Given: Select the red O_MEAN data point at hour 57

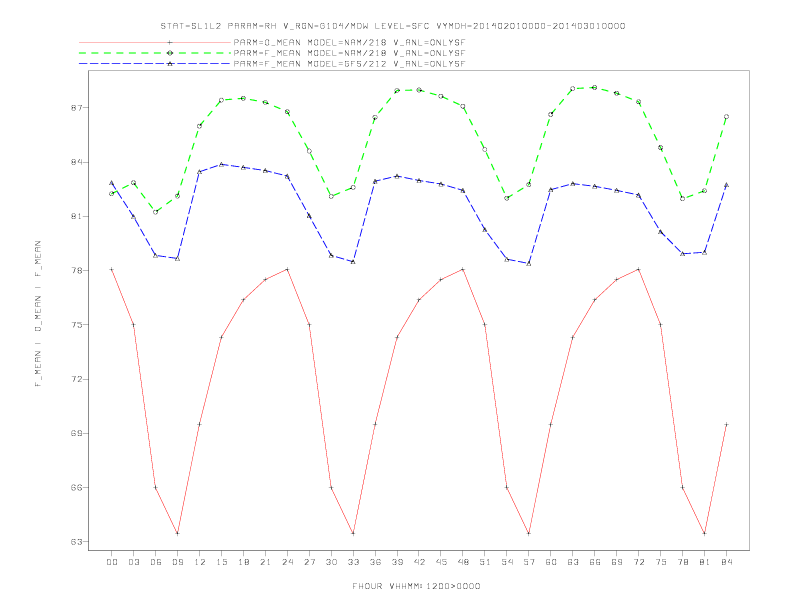Looking at the screenshot, I should pos(529,533).
